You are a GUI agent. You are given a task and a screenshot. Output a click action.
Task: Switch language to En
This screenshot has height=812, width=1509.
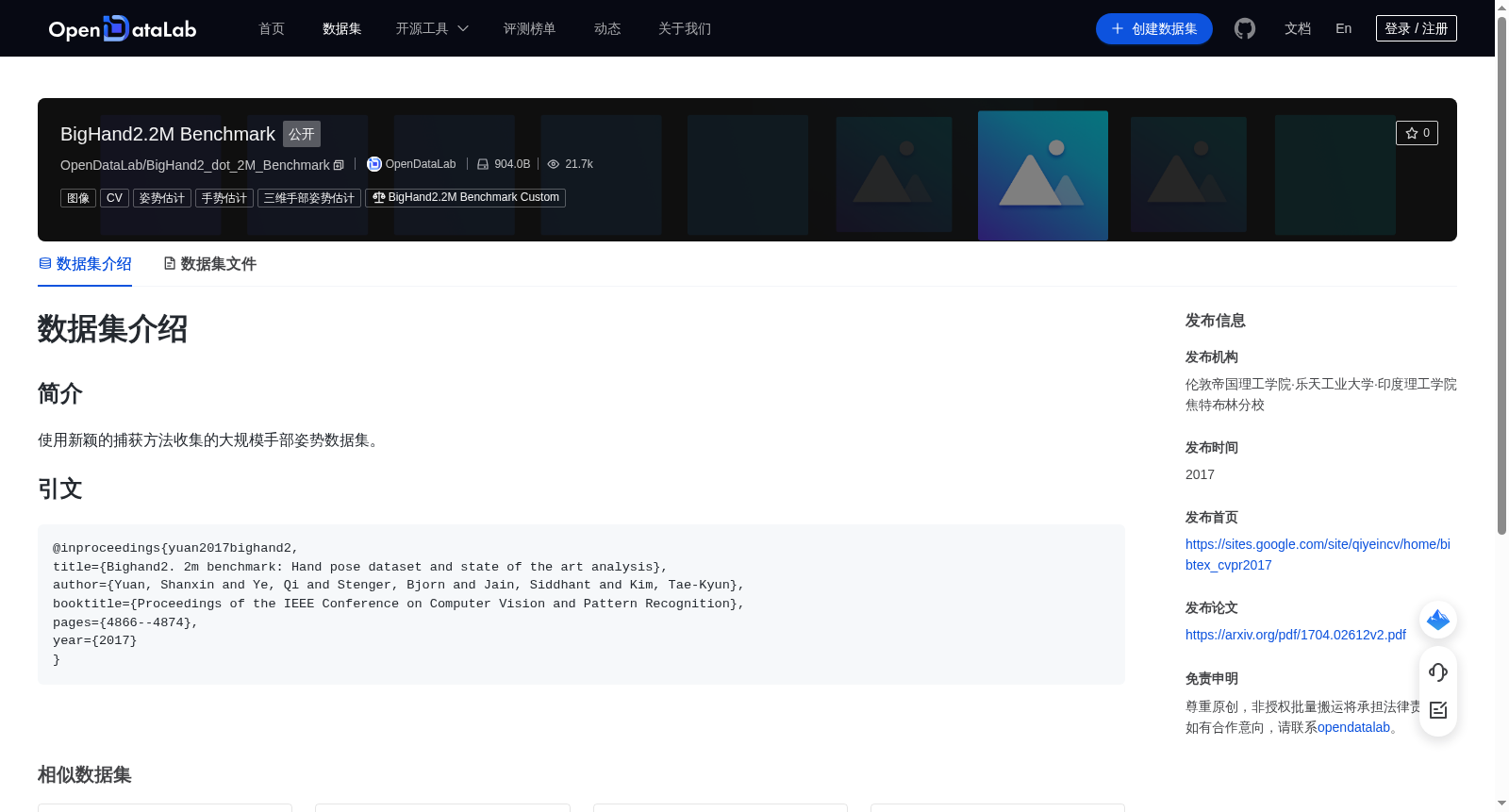tap(1344, 29)
